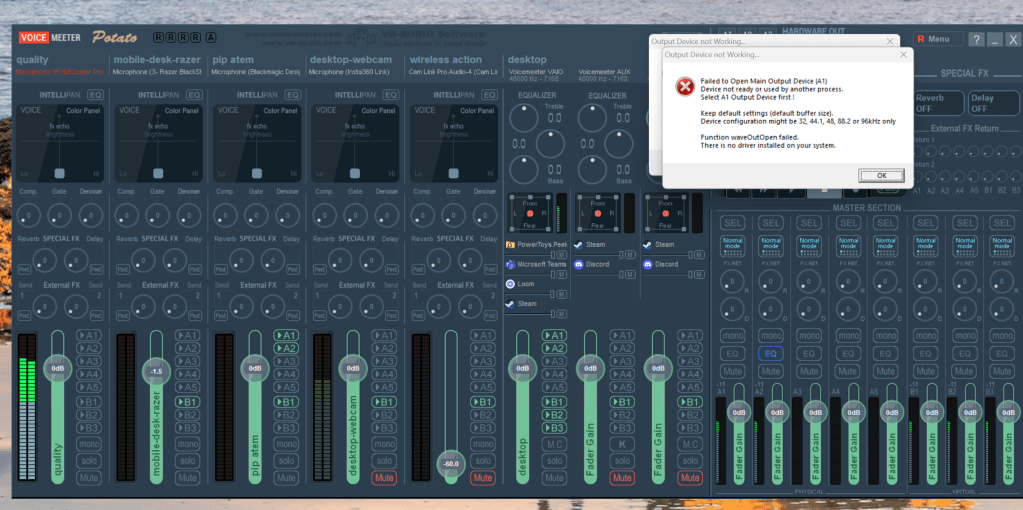Viewport: 1023px width, 510px height.
Task: Unmute the wireless action strip
Action: (483, 478)
